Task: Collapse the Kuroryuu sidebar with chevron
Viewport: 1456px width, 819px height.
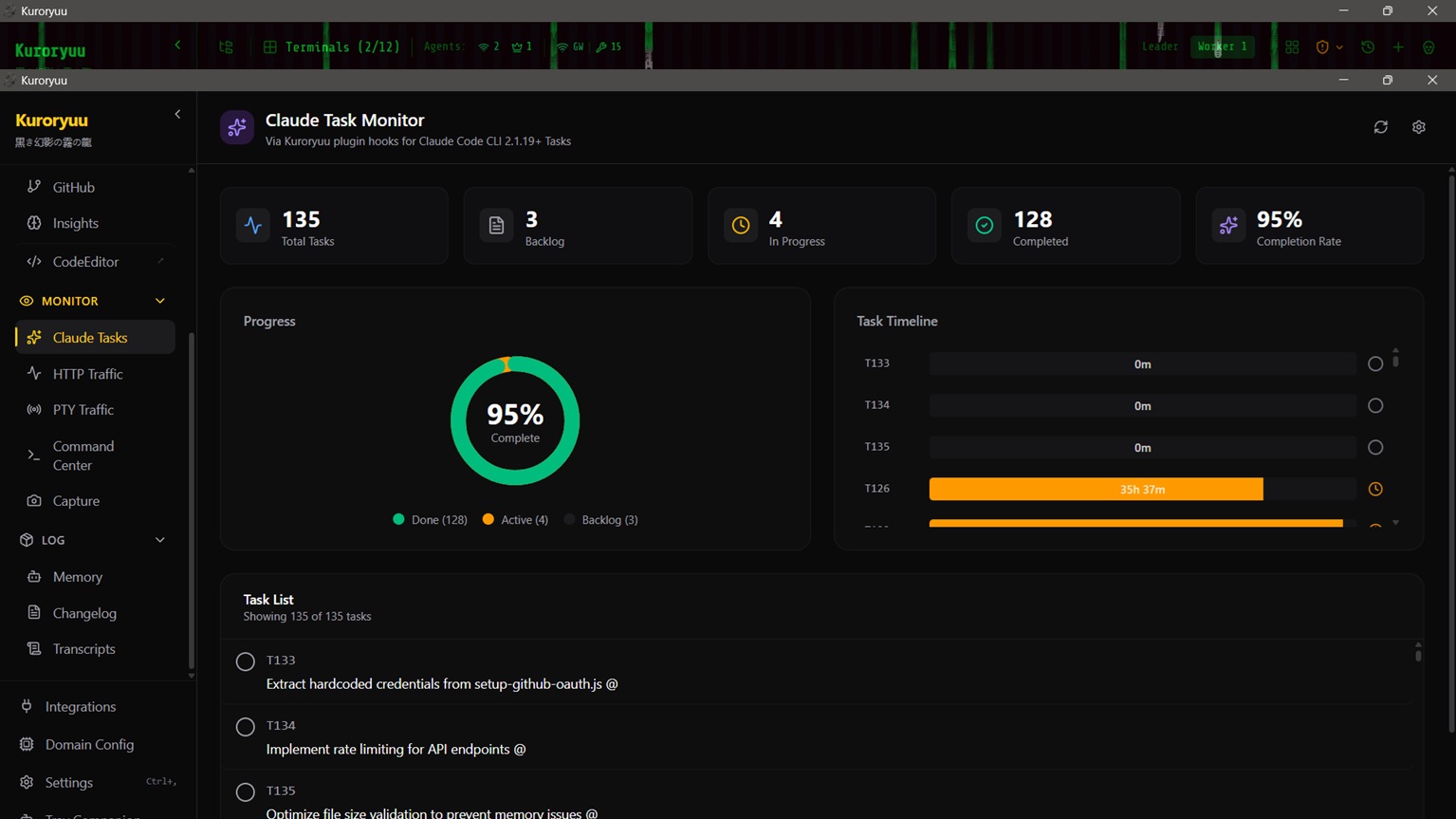Action: (x=177, y=115)
